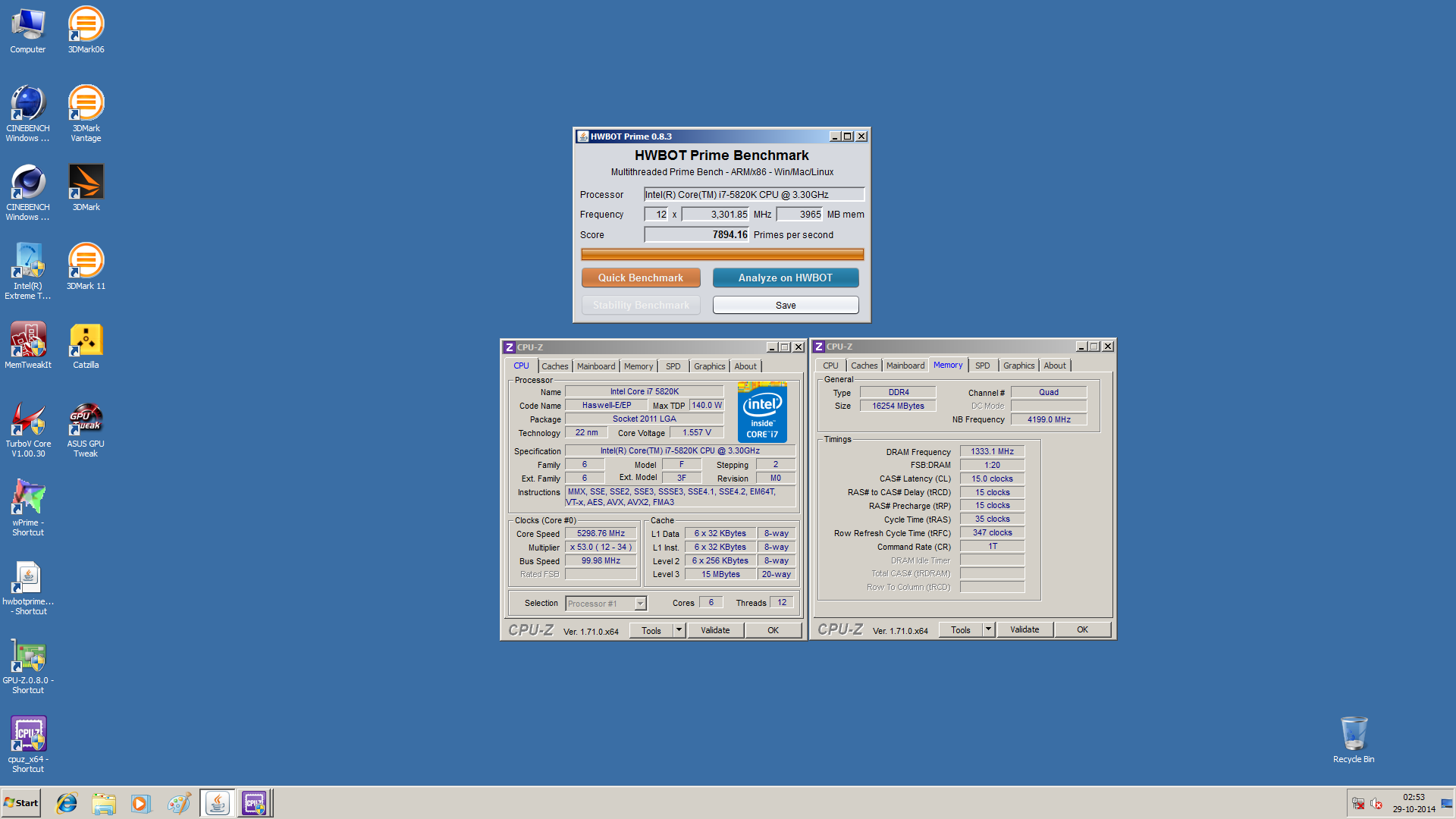Click Analyze on HWBOT button
Image resolution: width=1456 pixels, height=819 pixels.
786,278
